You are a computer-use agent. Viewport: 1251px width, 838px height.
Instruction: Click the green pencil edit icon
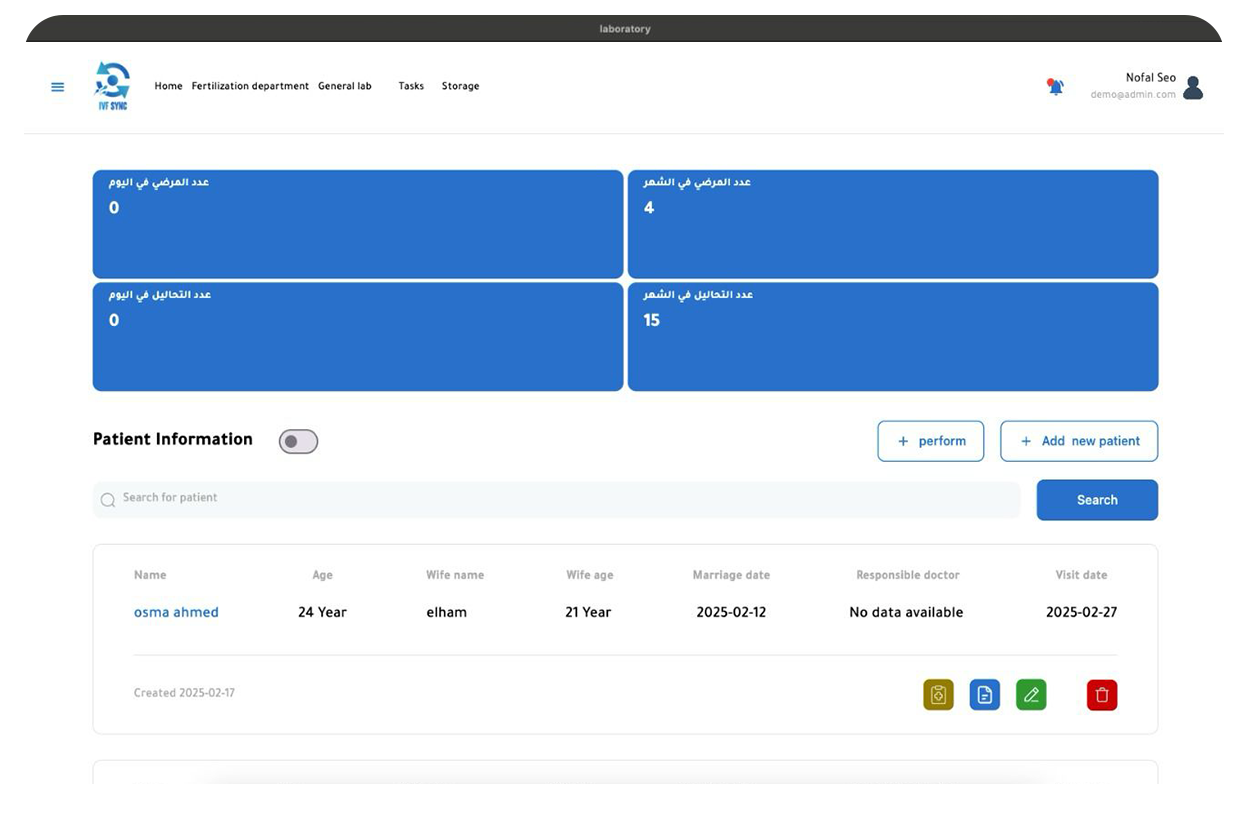[1031, 695]
